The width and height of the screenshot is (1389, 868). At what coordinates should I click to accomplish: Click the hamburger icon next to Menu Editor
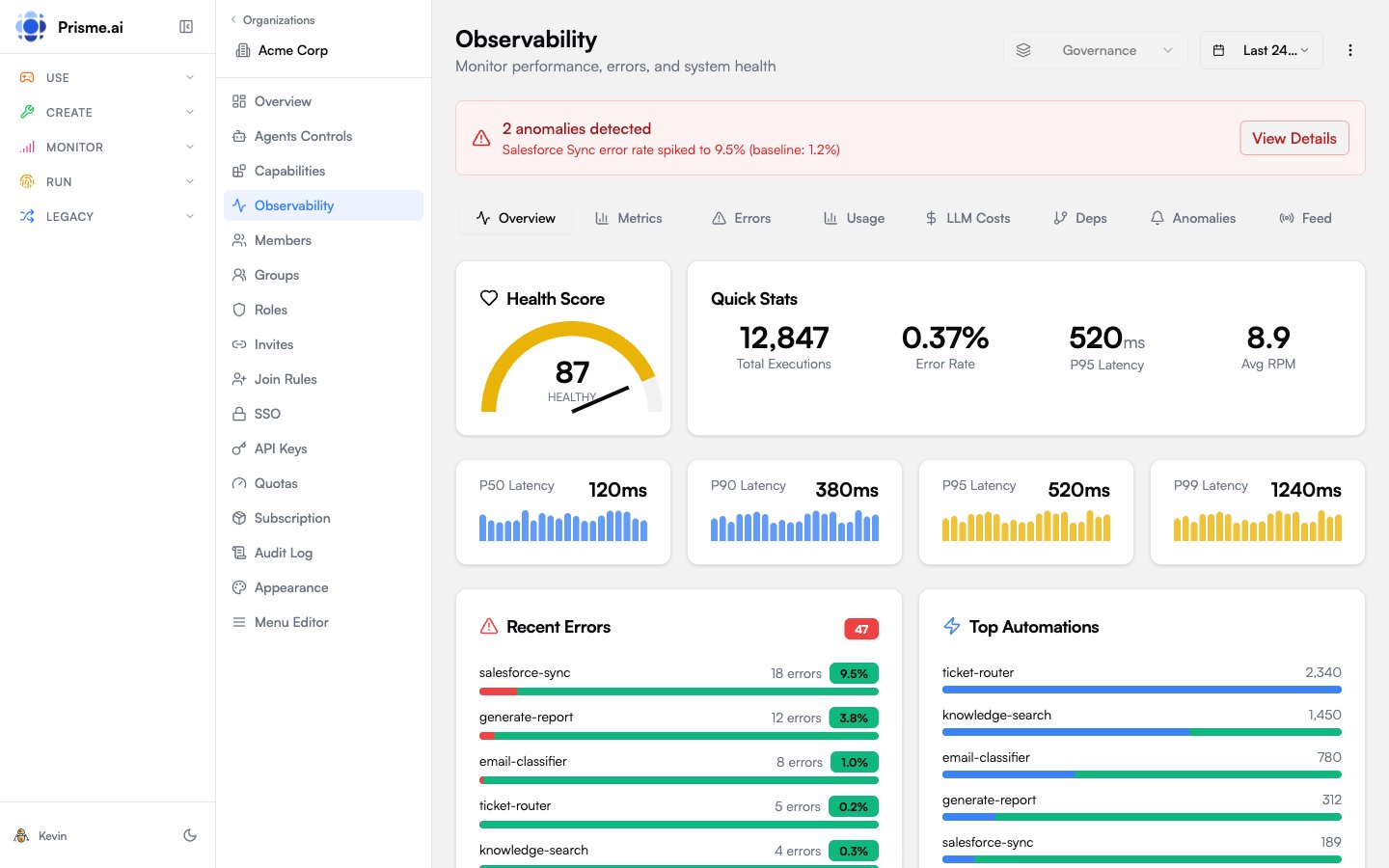click(239, 622)
